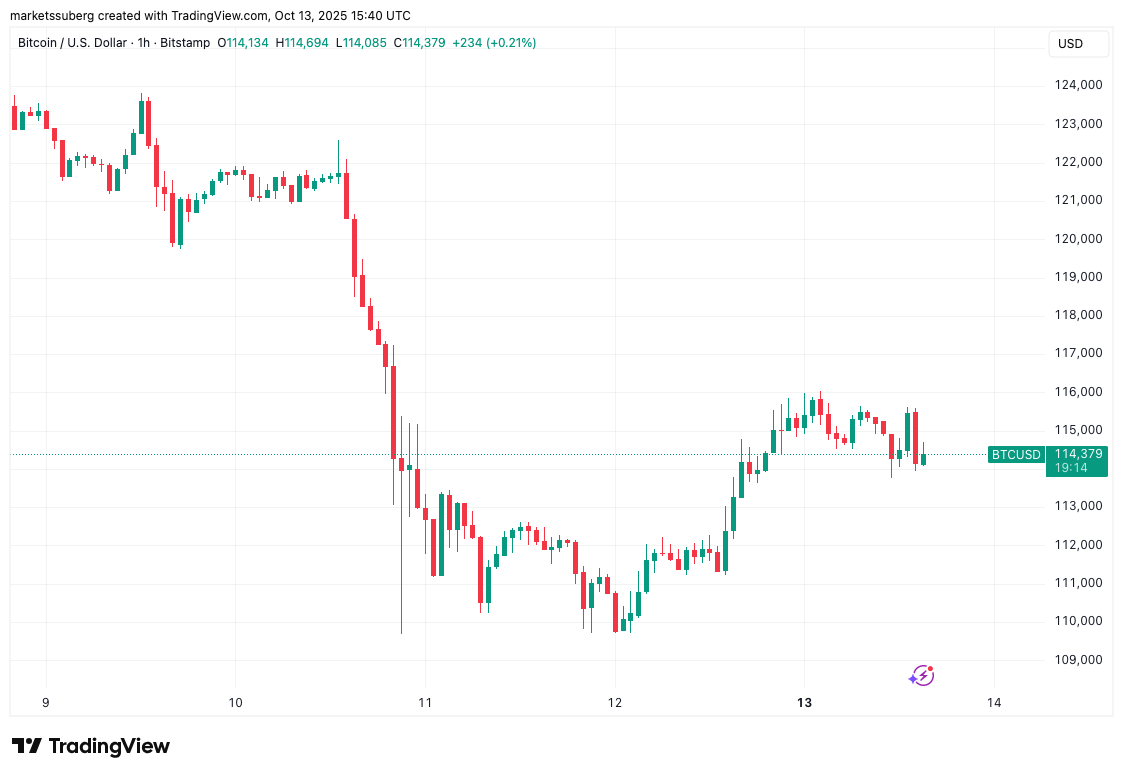The height and width of the screenshot is (776, 1123).
Task: Click the '13' date label on the time axis
Action: 803,703
